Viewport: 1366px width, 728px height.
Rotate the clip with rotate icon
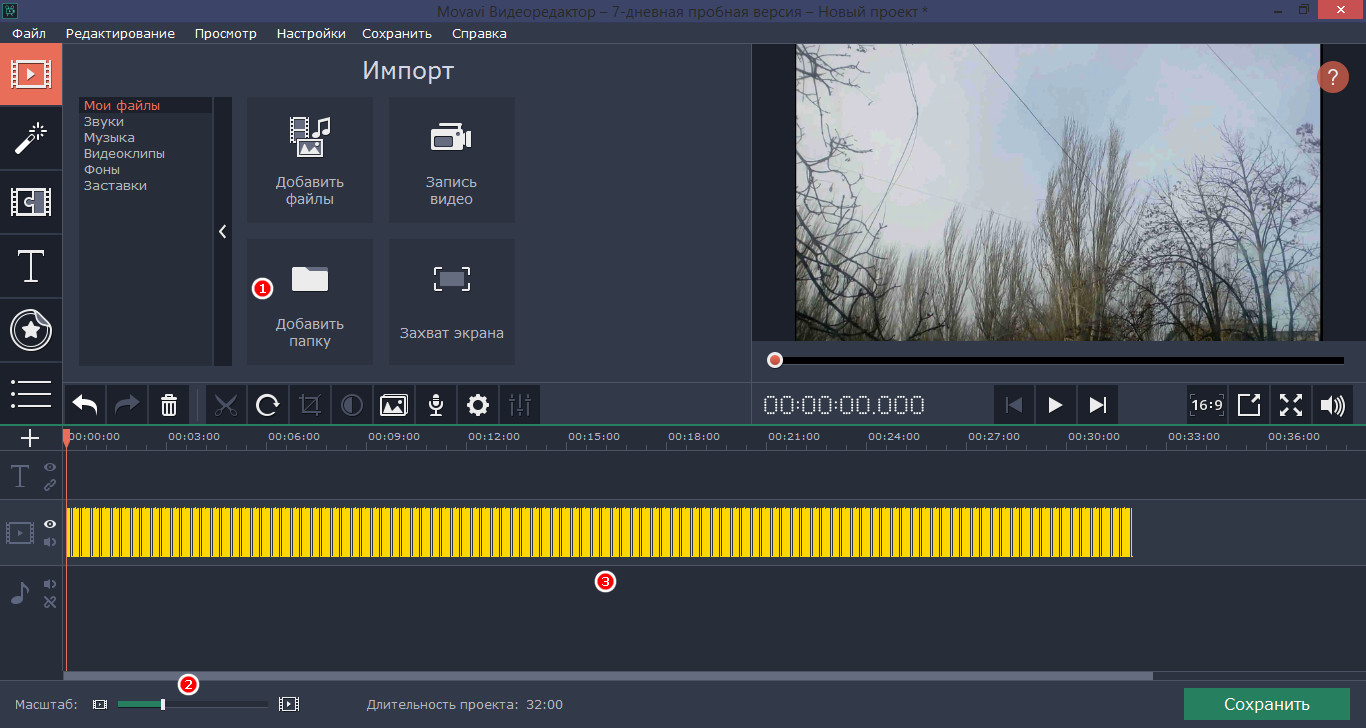pyautogui.click(x=268, y=405)
